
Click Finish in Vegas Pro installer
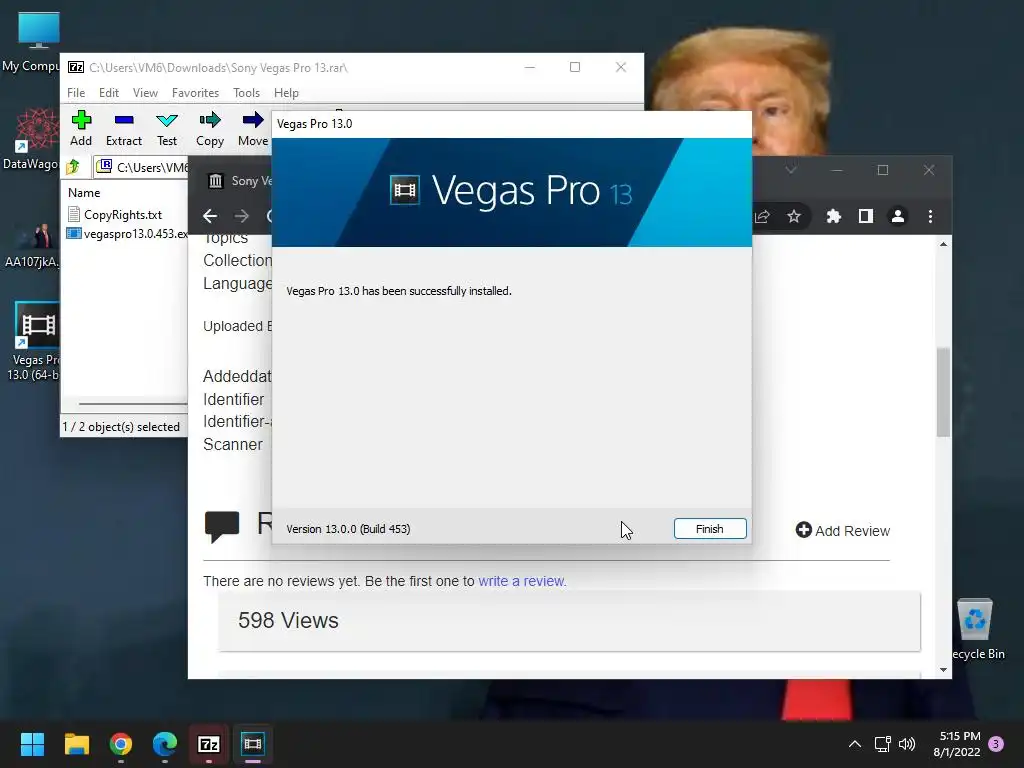tap(710, 529)
